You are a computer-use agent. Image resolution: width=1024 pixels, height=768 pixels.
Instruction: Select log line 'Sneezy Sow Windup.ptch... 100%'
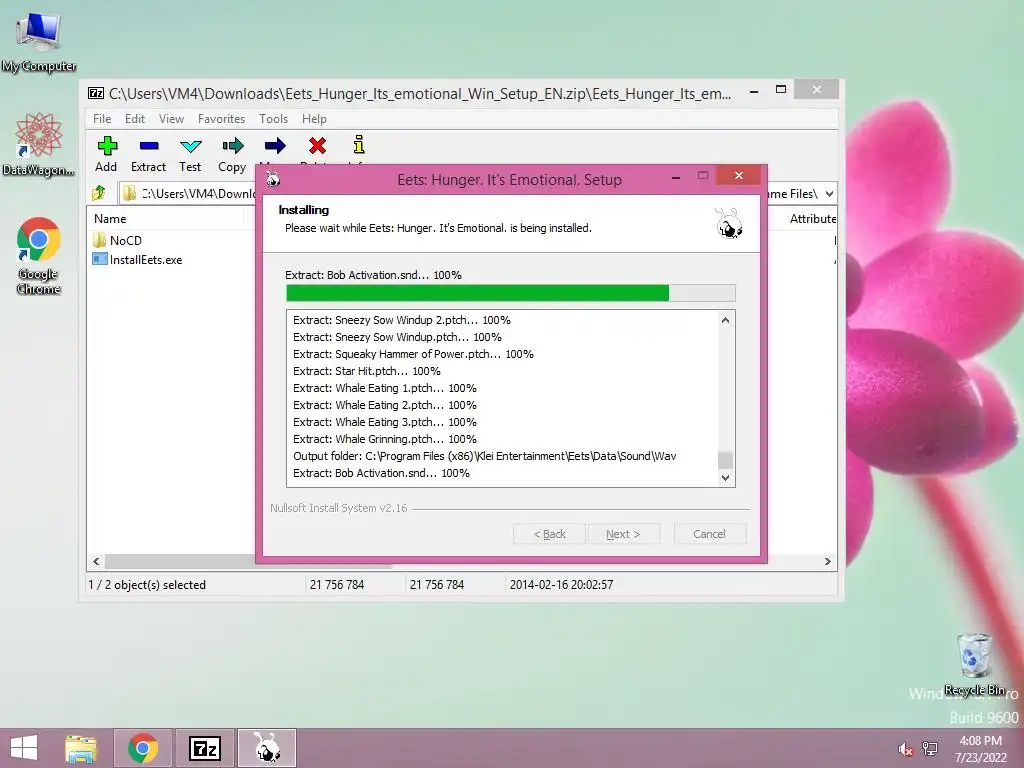pos(397,337)
